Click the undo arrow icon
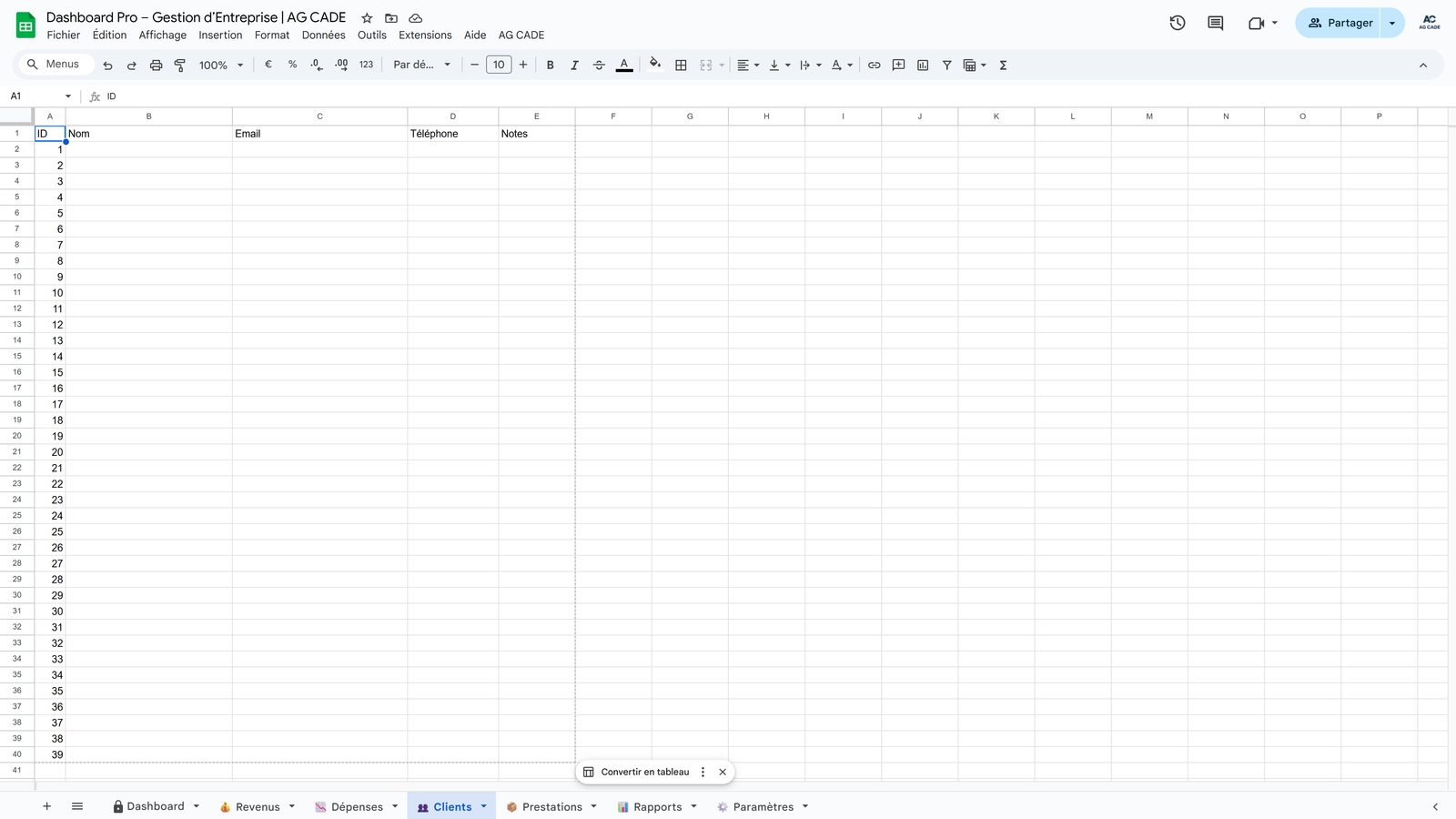The height and width of the screenshot is (819, 1456). point(107,66)
